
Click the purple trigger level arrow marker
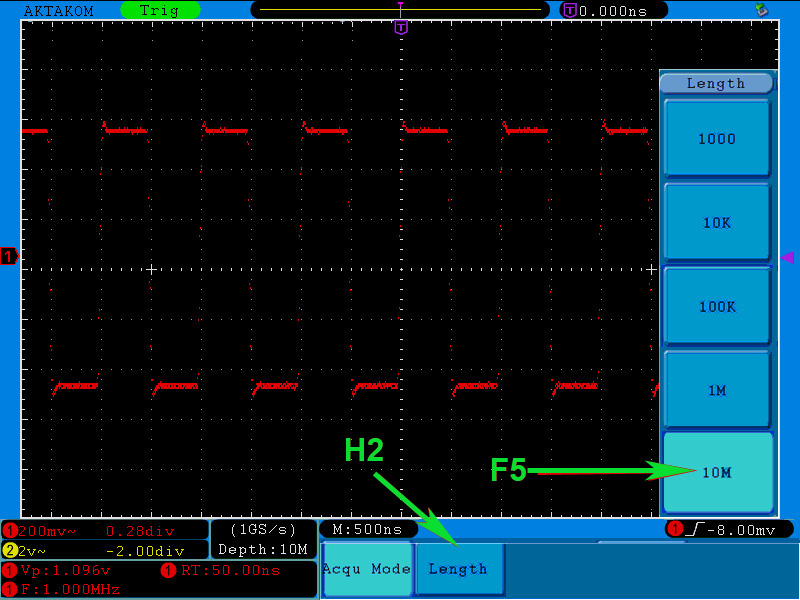click(788, 257)
